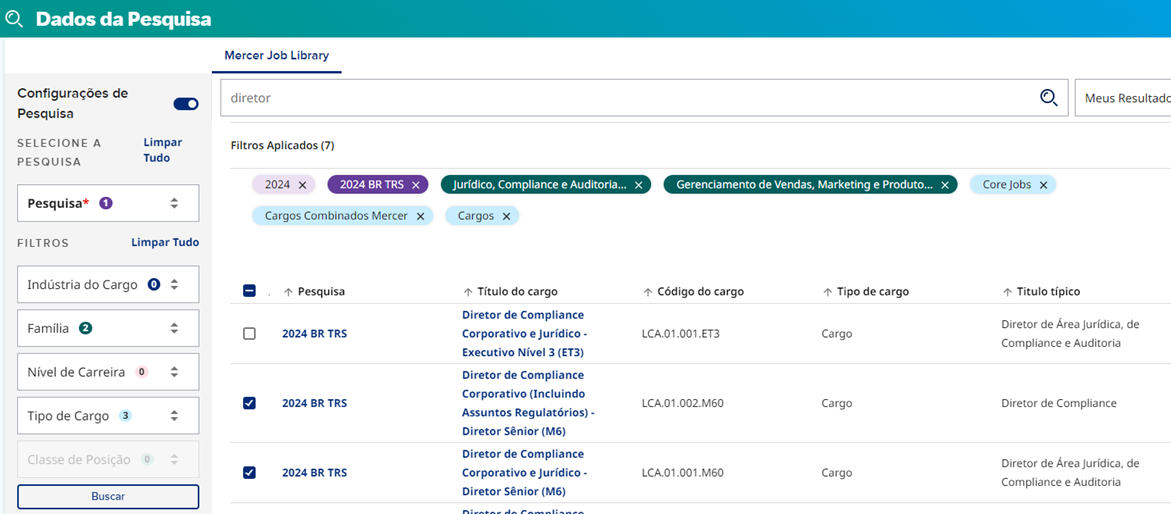The width and height of the screenshot is (1171, 514).
Task: Check the Executivo Nível 3 (ET3) row checkbox
Action: (250, 334)
